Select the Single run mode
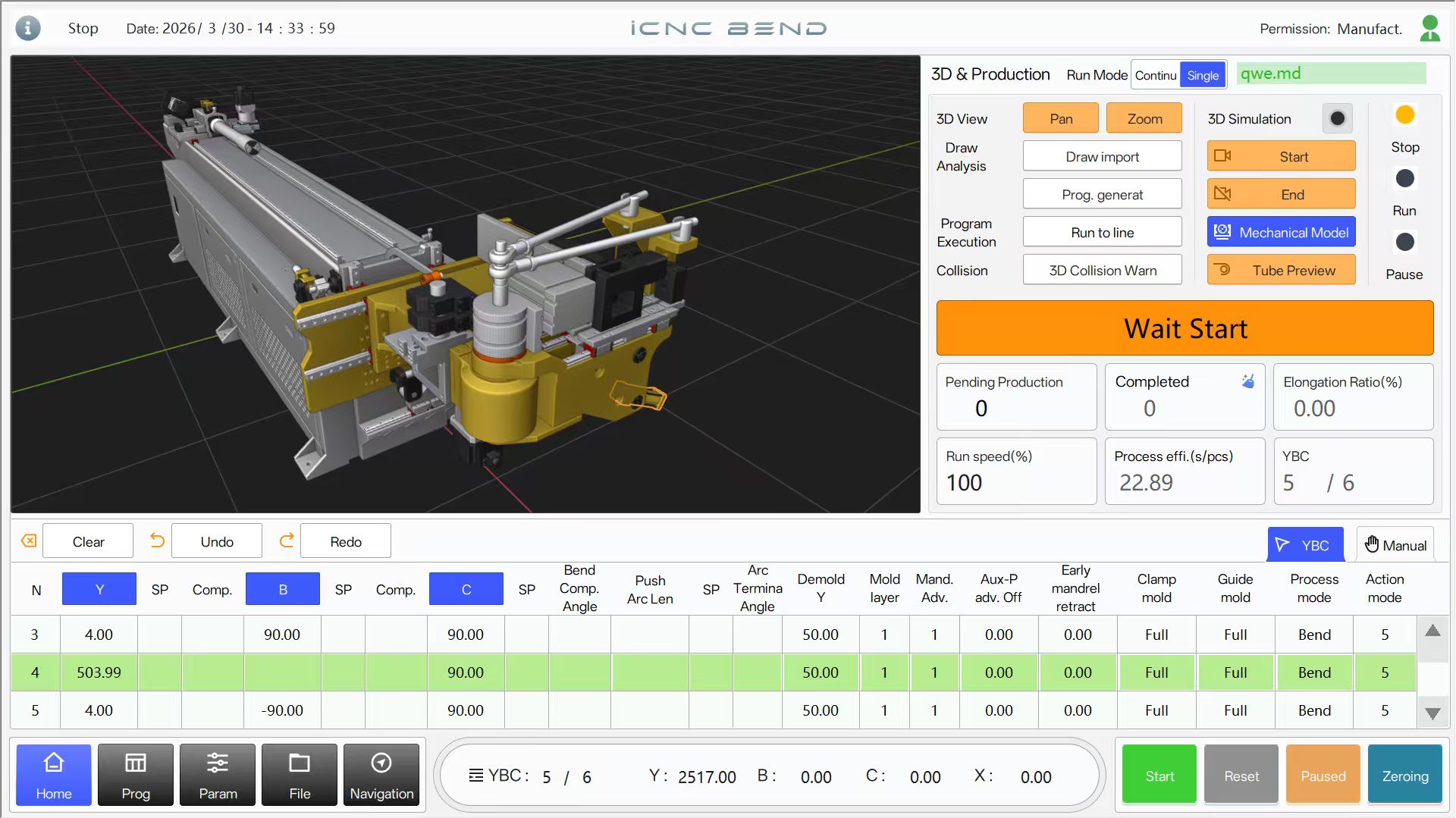Screen dimensions: 1456x818 (x=1203, y=75)
